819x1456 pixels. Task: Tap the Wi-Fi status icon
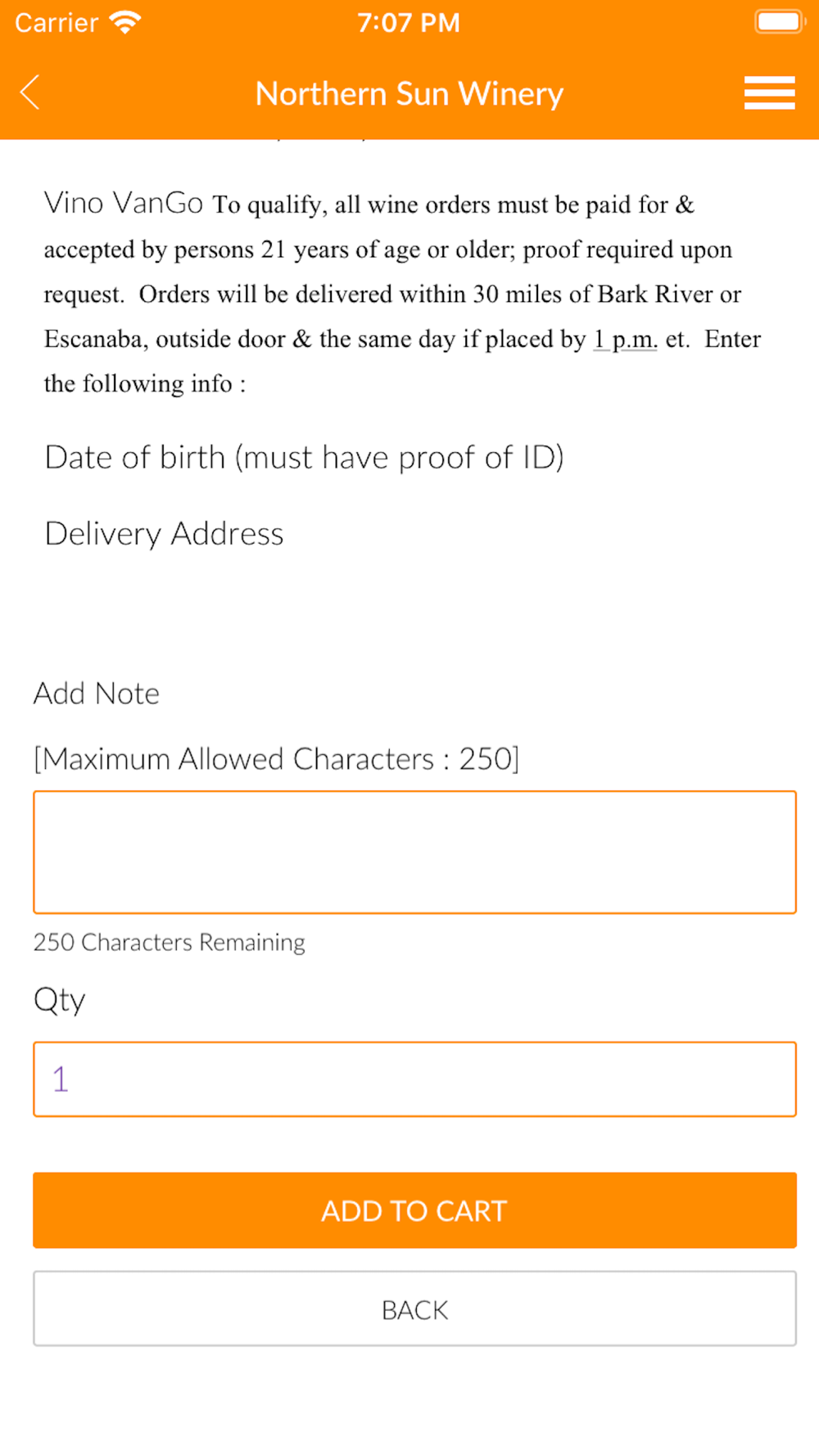tap(125, 22)
